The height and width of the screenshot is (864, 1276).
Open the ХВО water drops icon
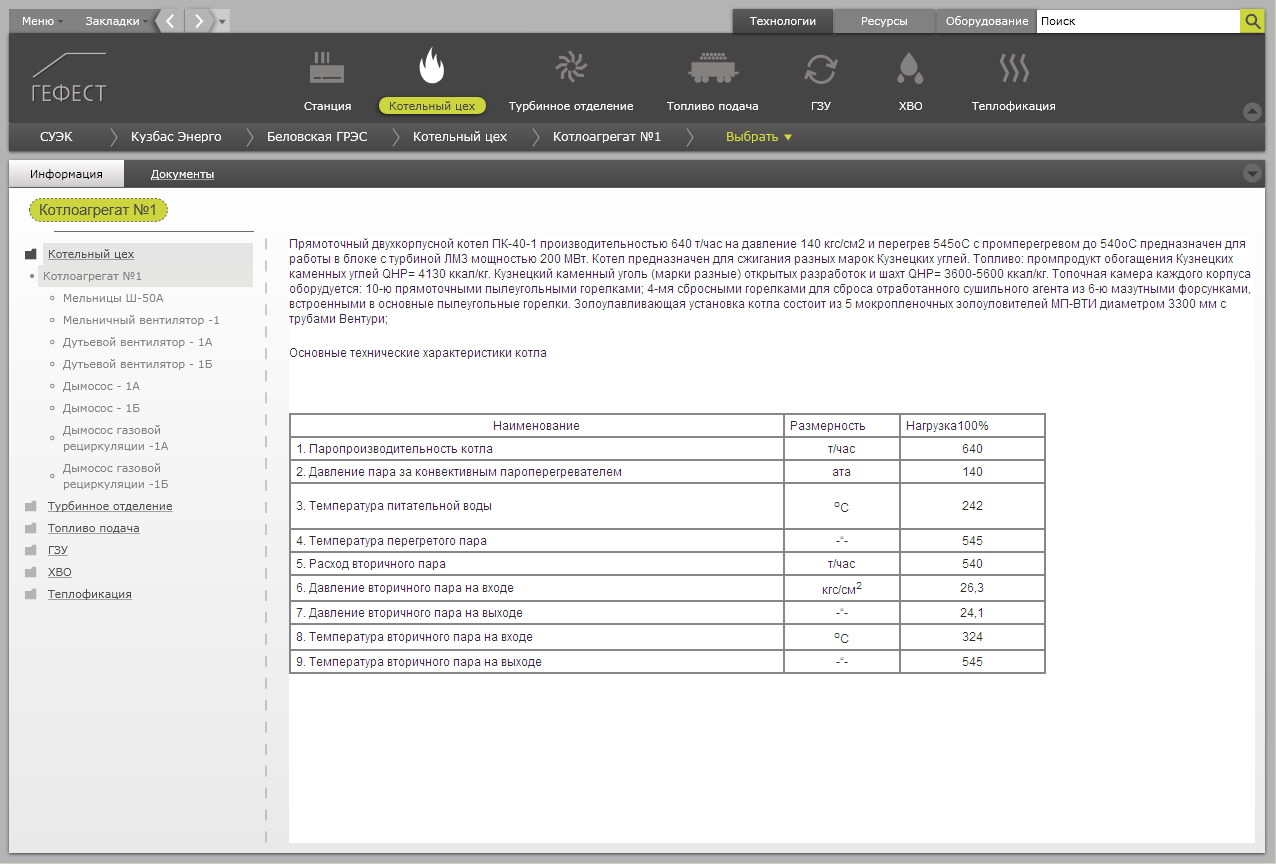point(910,68)
